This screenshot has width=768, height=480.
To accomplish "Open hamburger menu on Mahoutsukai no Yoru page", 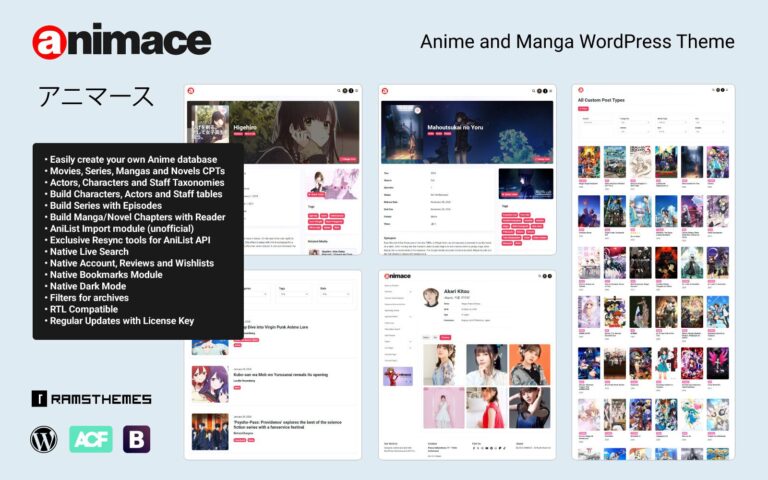I will click(551, 91).
